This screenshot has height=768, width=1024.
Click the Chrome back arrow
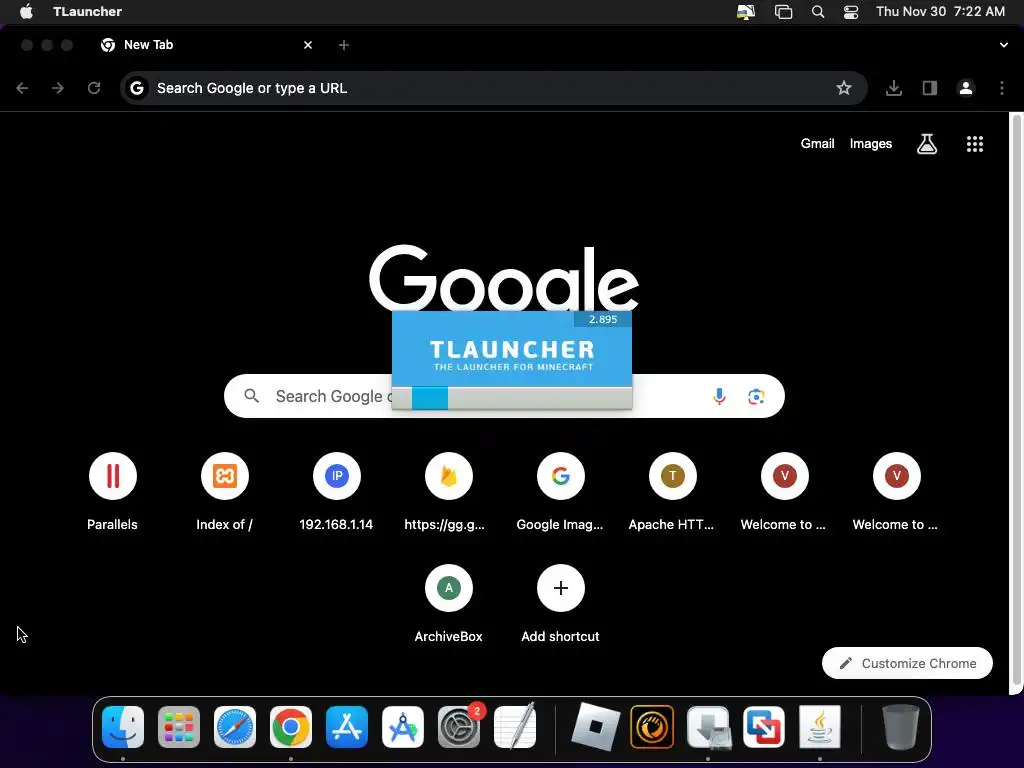[22, 88]
